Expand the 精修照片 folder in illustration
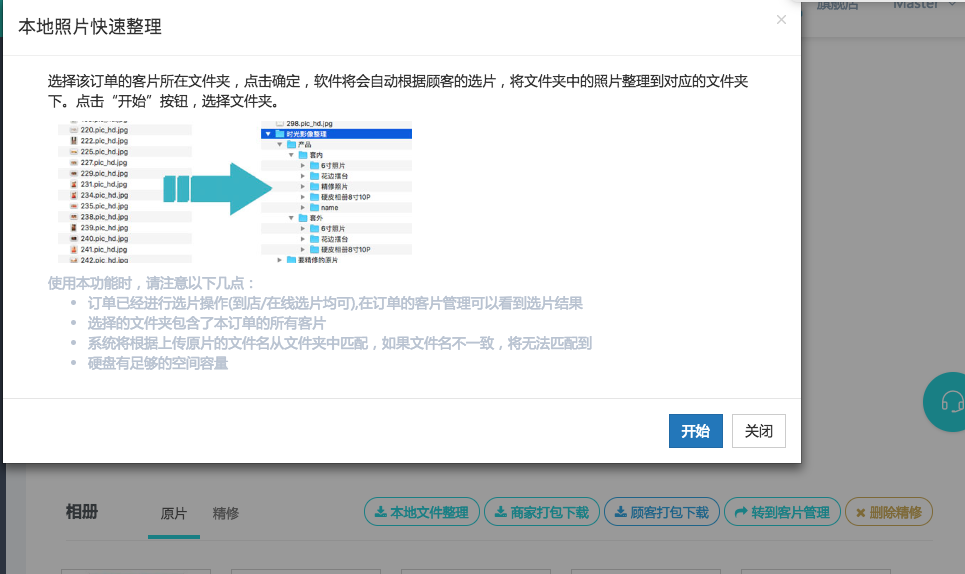 [303, 186]
